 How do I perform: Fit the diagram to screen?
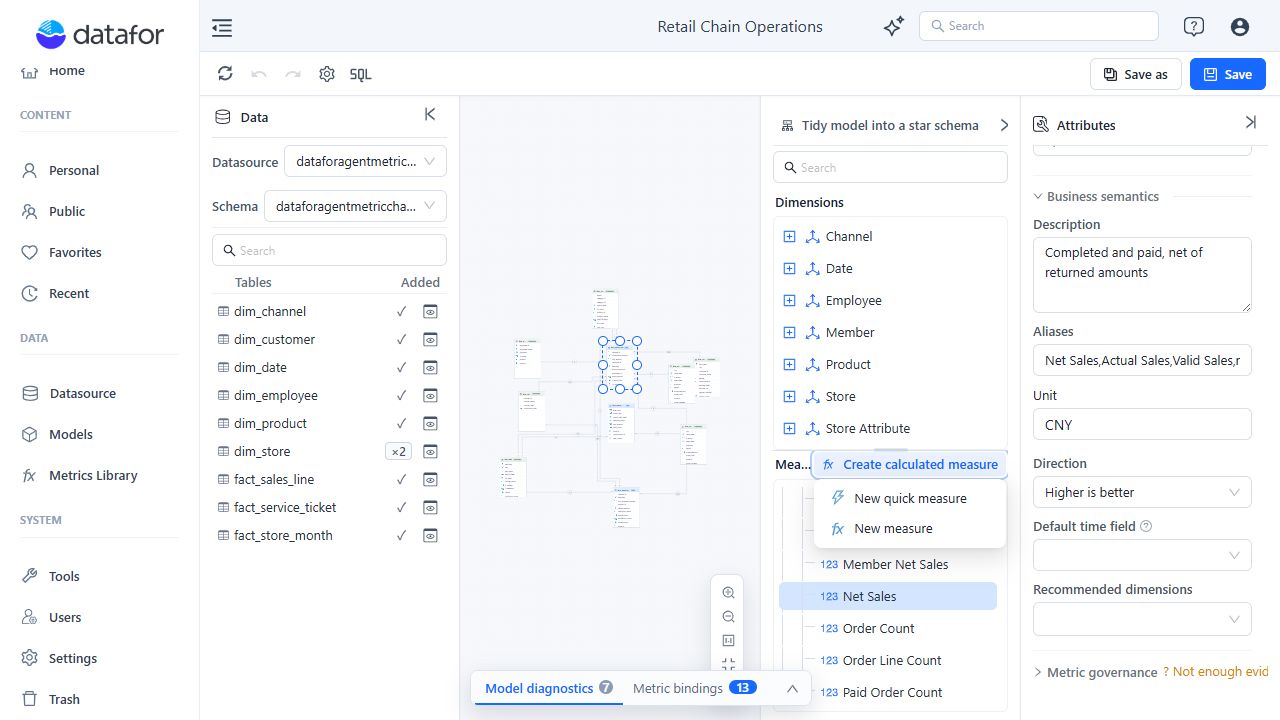coord(728,664)
